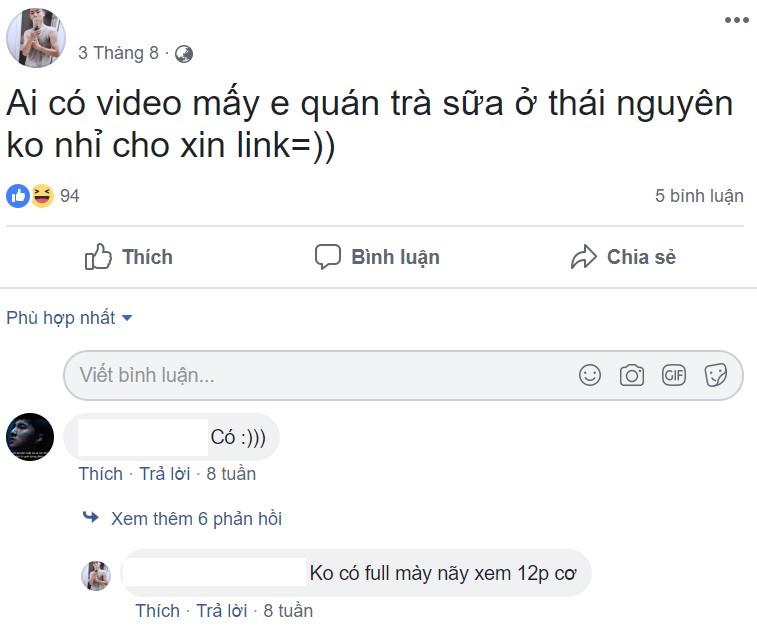757x627 pixels.
Task: Open the GIF picker icon
Action: point(674,375)
